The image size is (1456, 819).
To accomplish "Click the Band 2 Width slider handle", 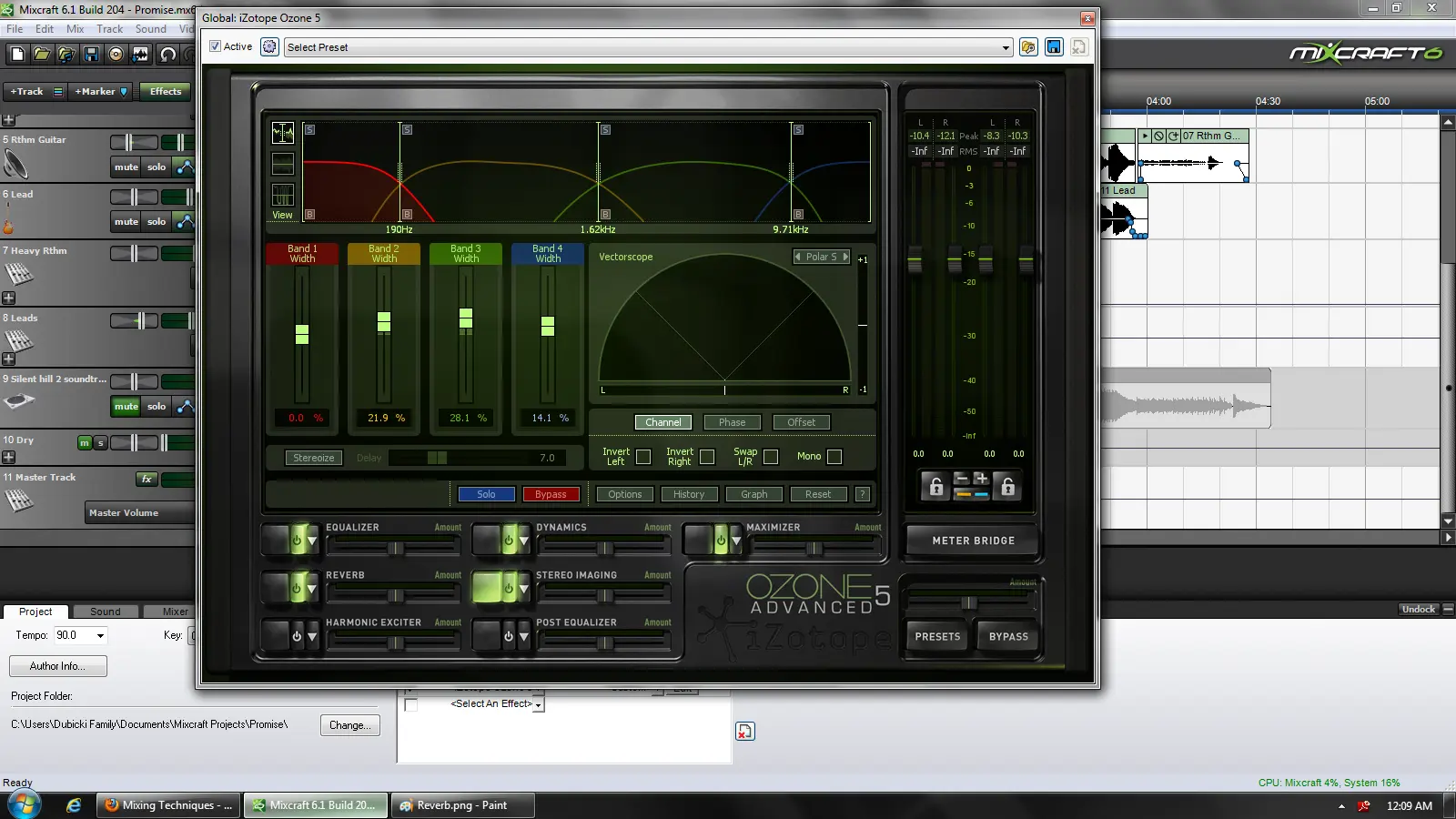I will coord(384,321).
